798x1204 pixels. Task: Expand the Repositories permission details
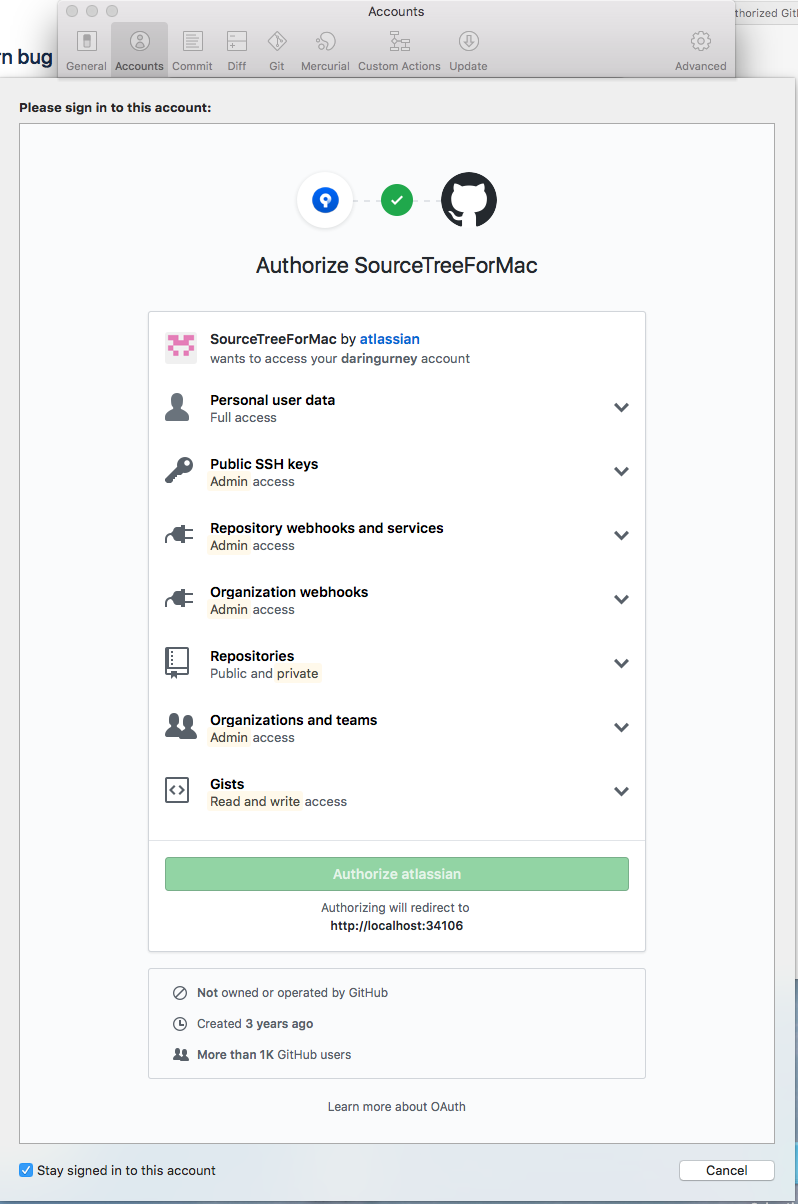621,664
